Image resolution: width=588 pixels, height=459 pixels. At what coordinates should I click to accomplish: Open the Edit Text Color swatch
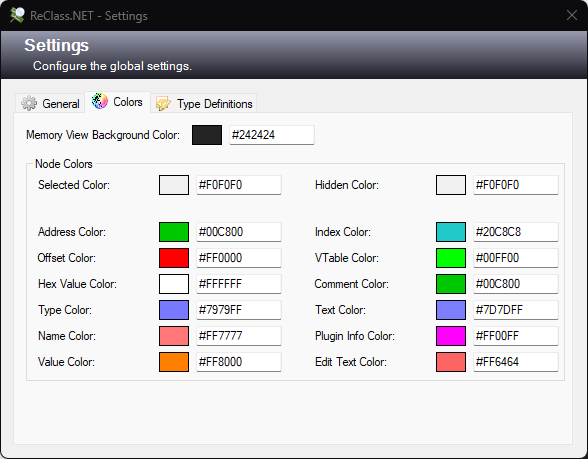point(451,362)
